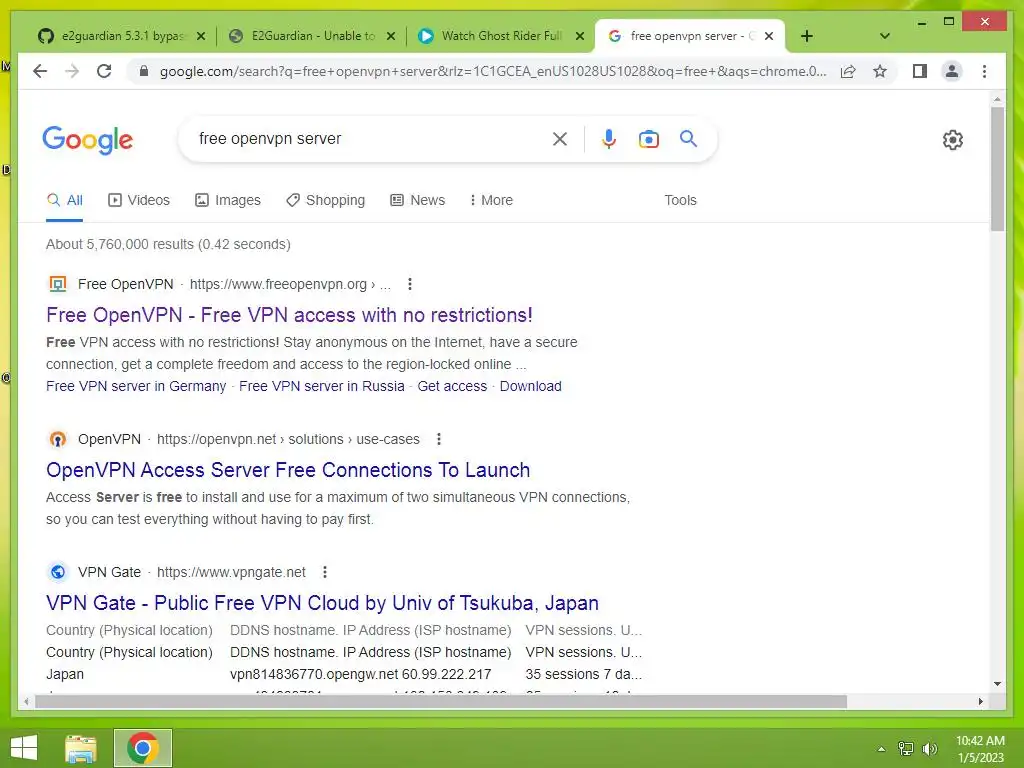Image resolution: width=1024 pixels, height=768 pixels.
Task: Open the Chrome side panel
Action: pos(920,71)
